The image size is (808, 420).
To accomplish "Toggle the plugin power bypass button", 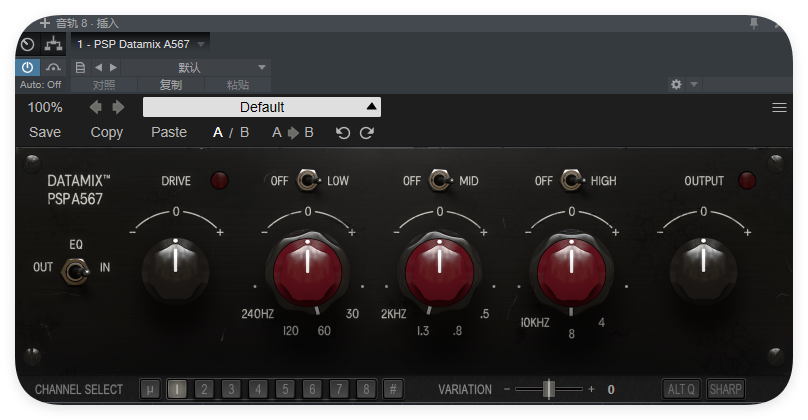I will [27, 68].
